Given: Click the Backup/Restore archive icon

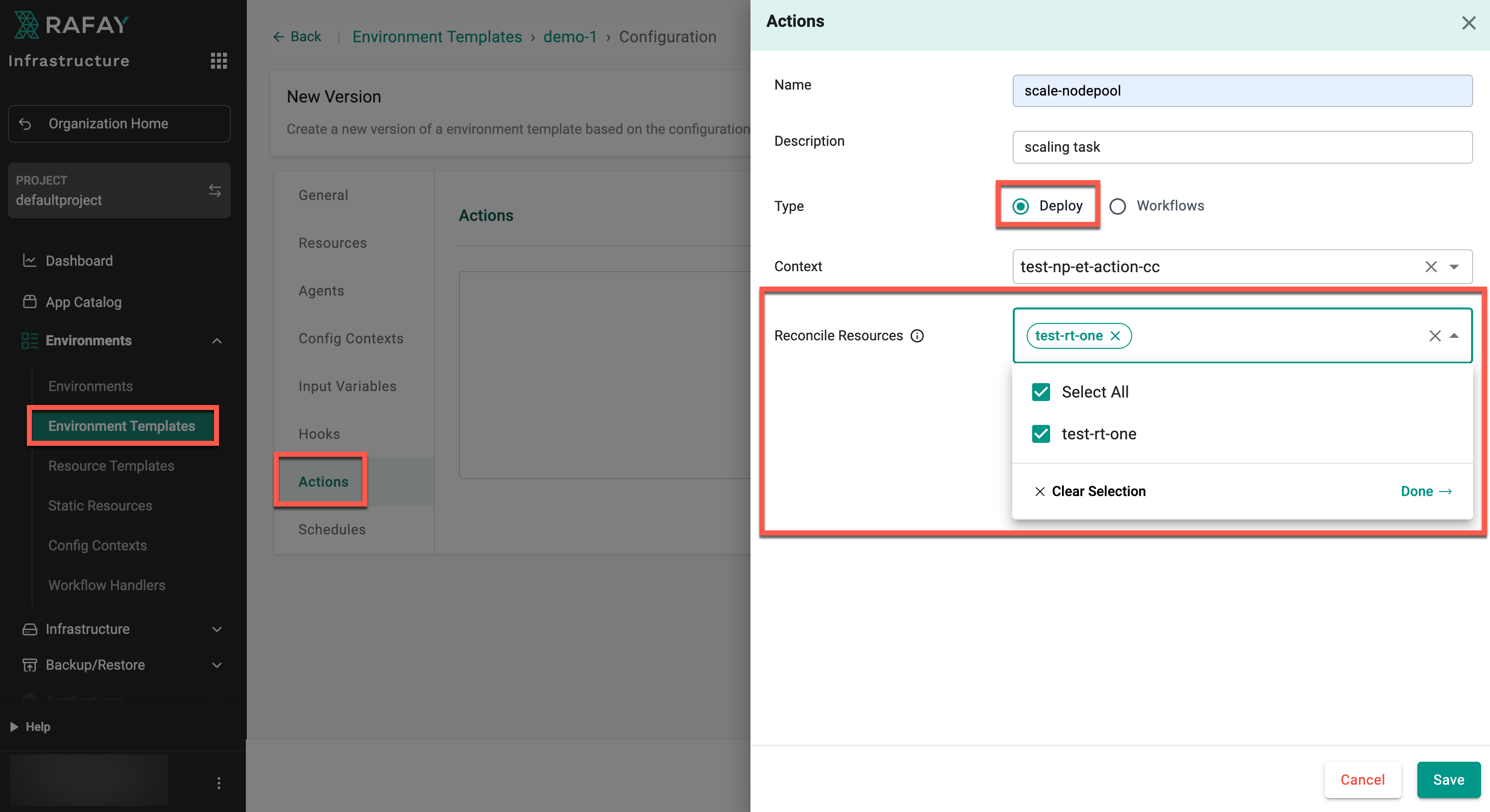Looking at the screenshot, I should pyautogui.click(x=29, y=665).
